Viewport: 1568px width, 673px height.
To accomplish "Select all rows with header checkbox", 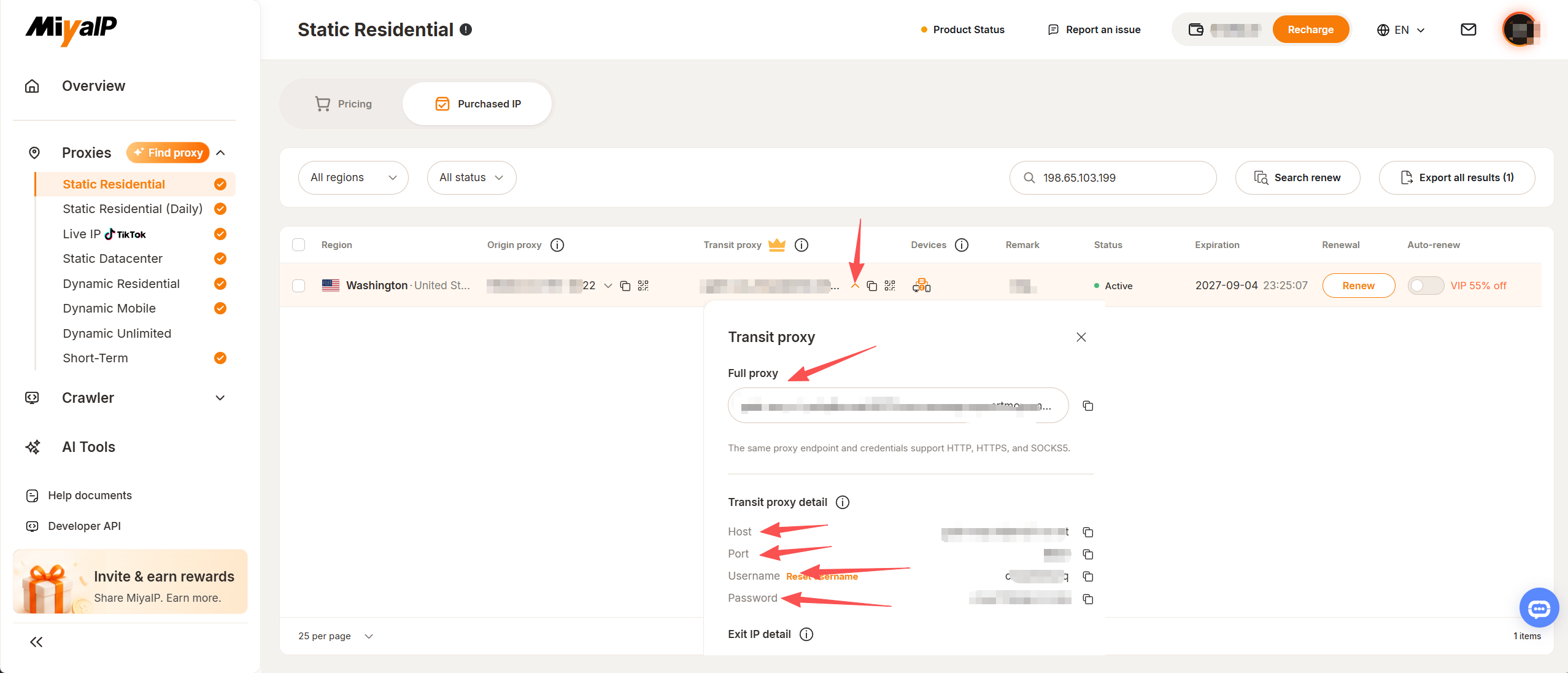I will click(299, 245).
